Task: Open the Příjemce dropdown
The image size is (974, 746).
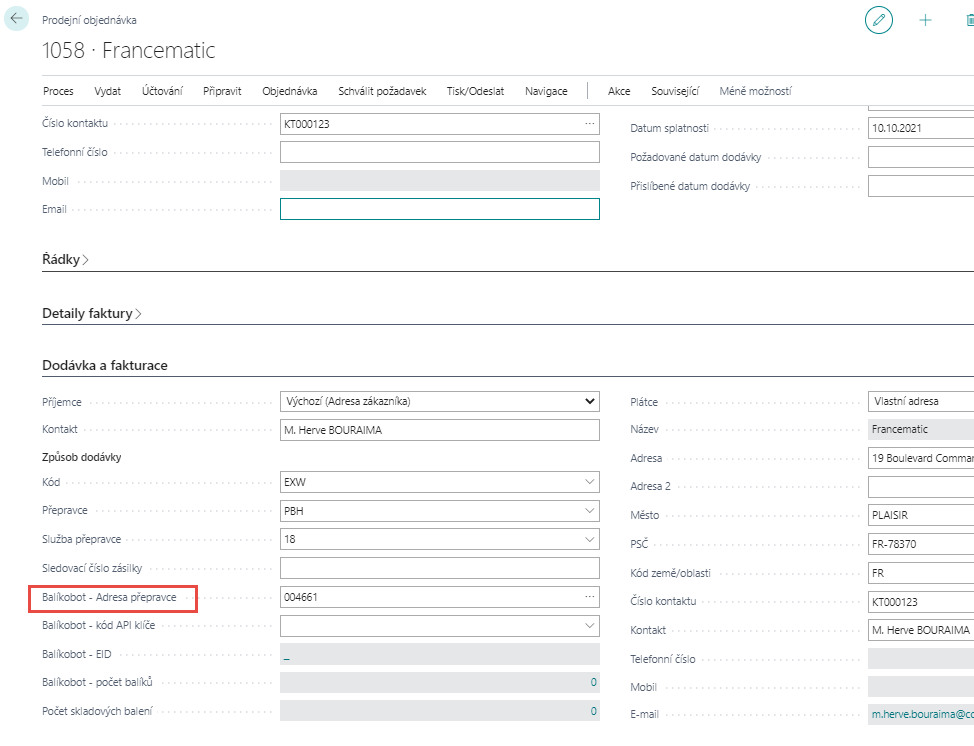Action: pyautogui.click(x=588, y=402)
